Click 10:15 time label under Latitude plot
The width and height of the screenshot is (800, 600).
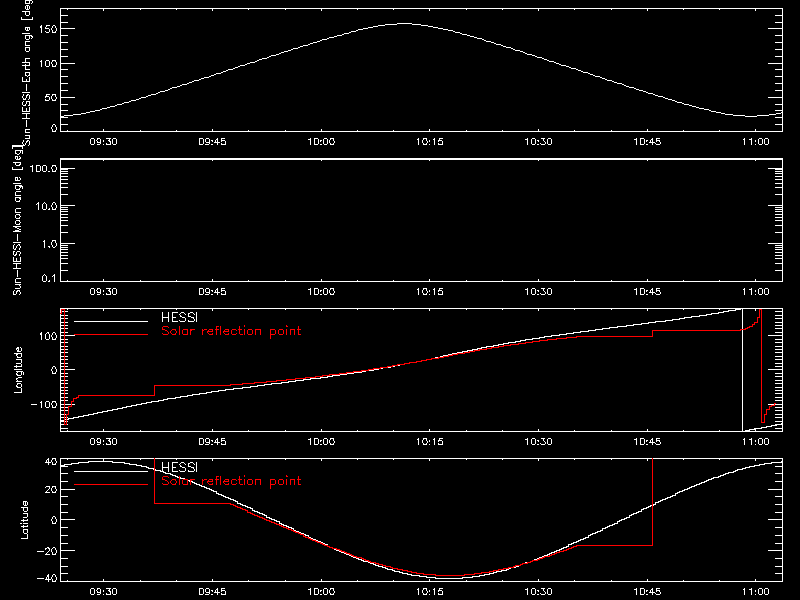(x=430, y=591)
